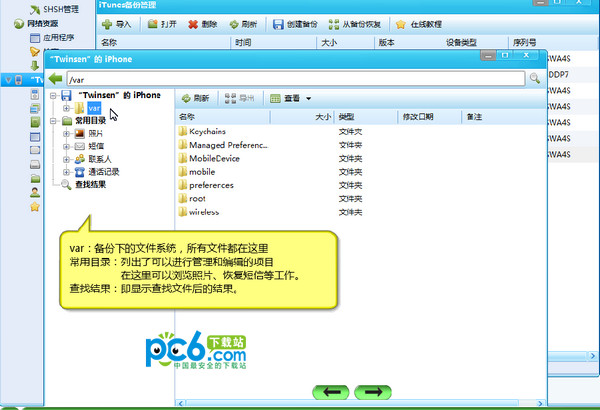Open 在线教程 star button
Image resolution: width=600 pixels, height=410 pixels.
(x=419, y=25)
